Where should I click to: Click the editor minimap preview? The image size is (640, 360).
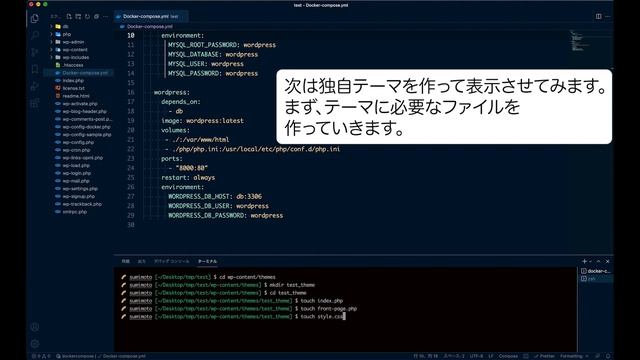[579, 41]
